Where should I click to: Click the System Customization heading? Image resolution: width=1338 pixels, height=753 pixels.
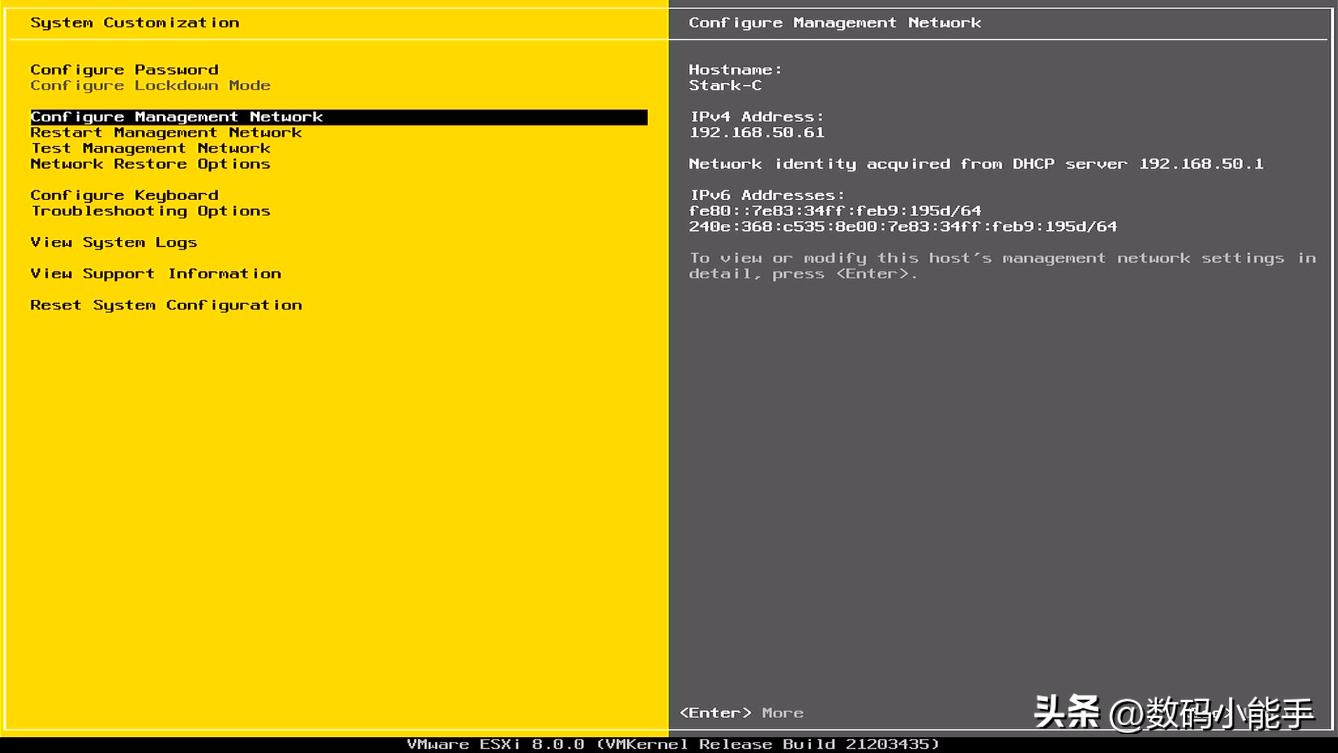point(135,22)
